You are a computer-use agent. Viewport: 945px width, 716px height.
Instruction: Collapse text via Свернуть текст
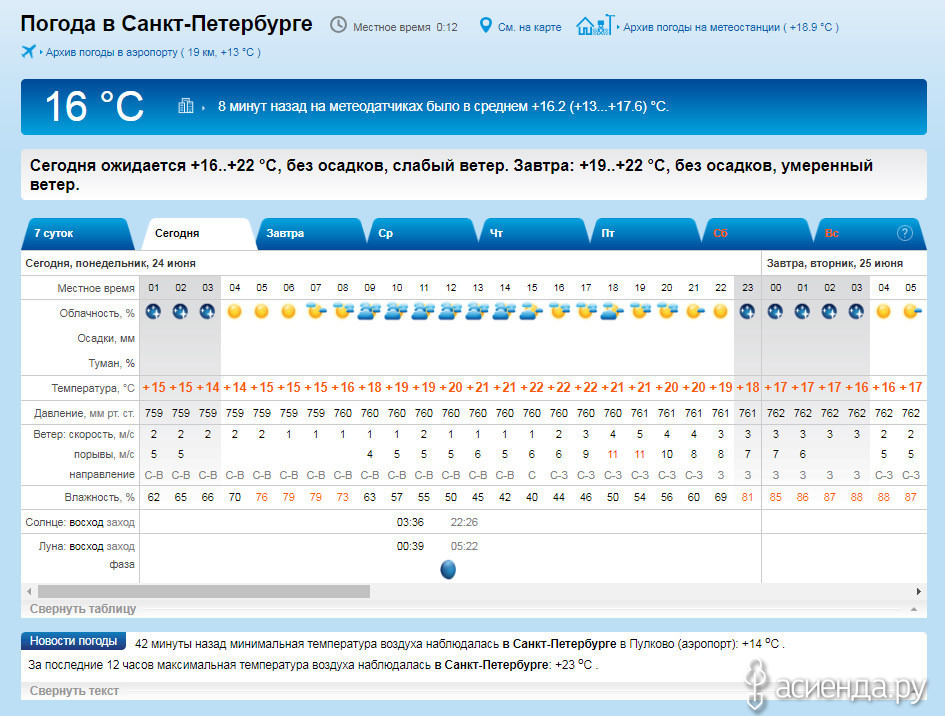tap(74, 691)
